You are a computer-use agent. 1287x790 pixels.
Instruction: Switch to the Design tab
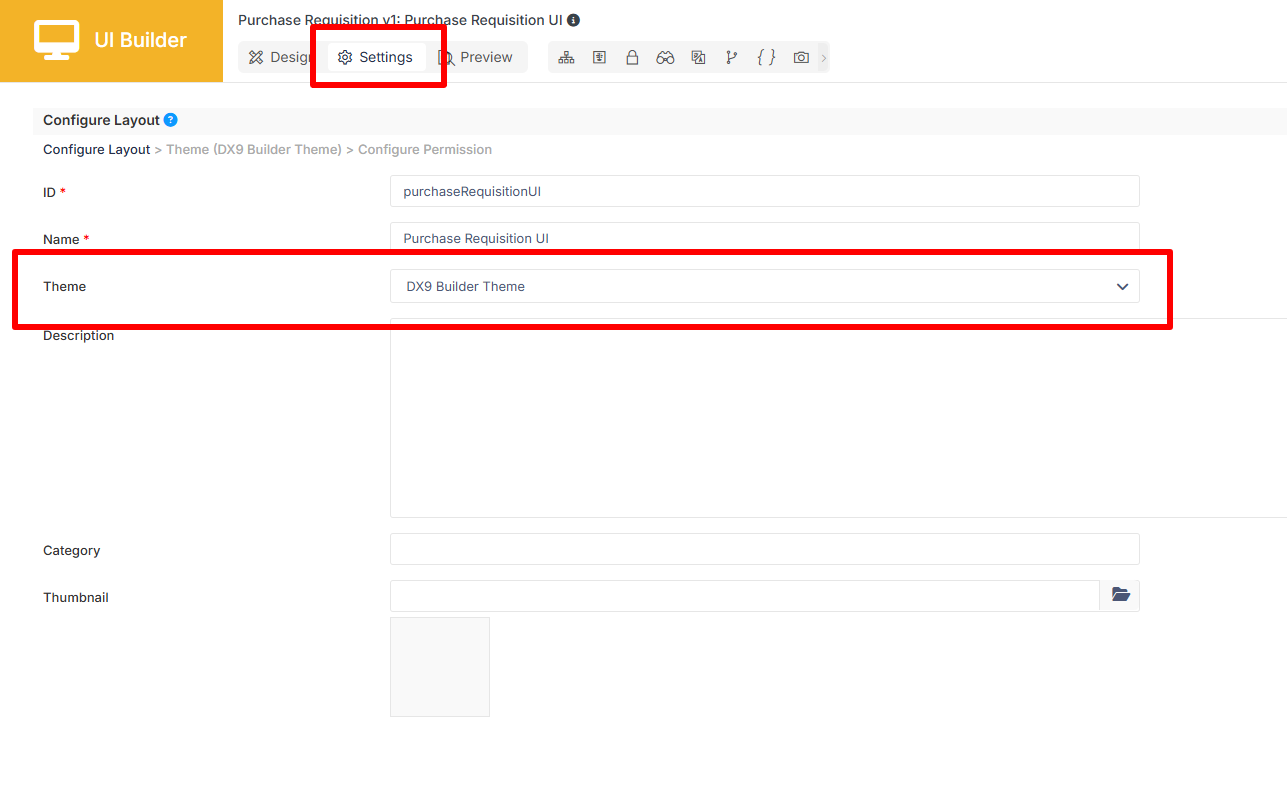(280, 57)
